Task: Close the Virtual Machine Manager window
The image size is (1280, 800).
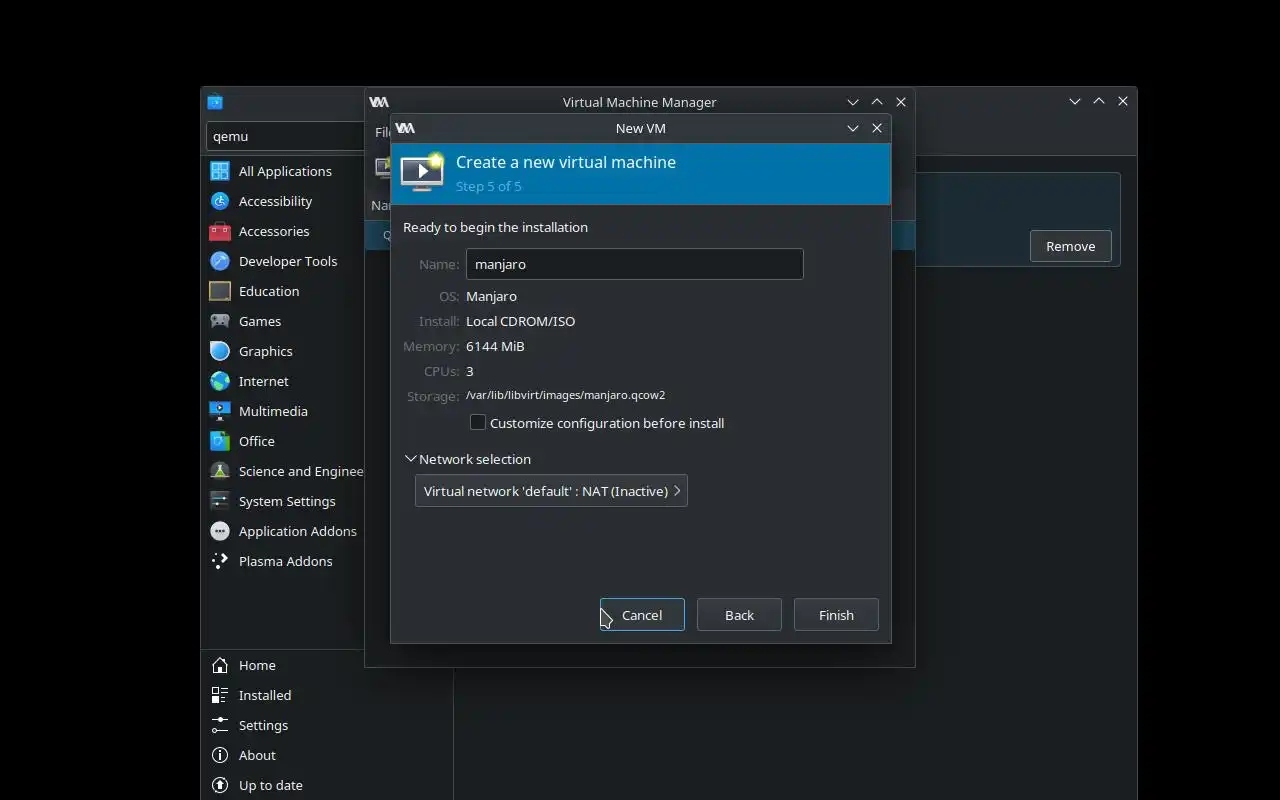Action: coord(901,102)
